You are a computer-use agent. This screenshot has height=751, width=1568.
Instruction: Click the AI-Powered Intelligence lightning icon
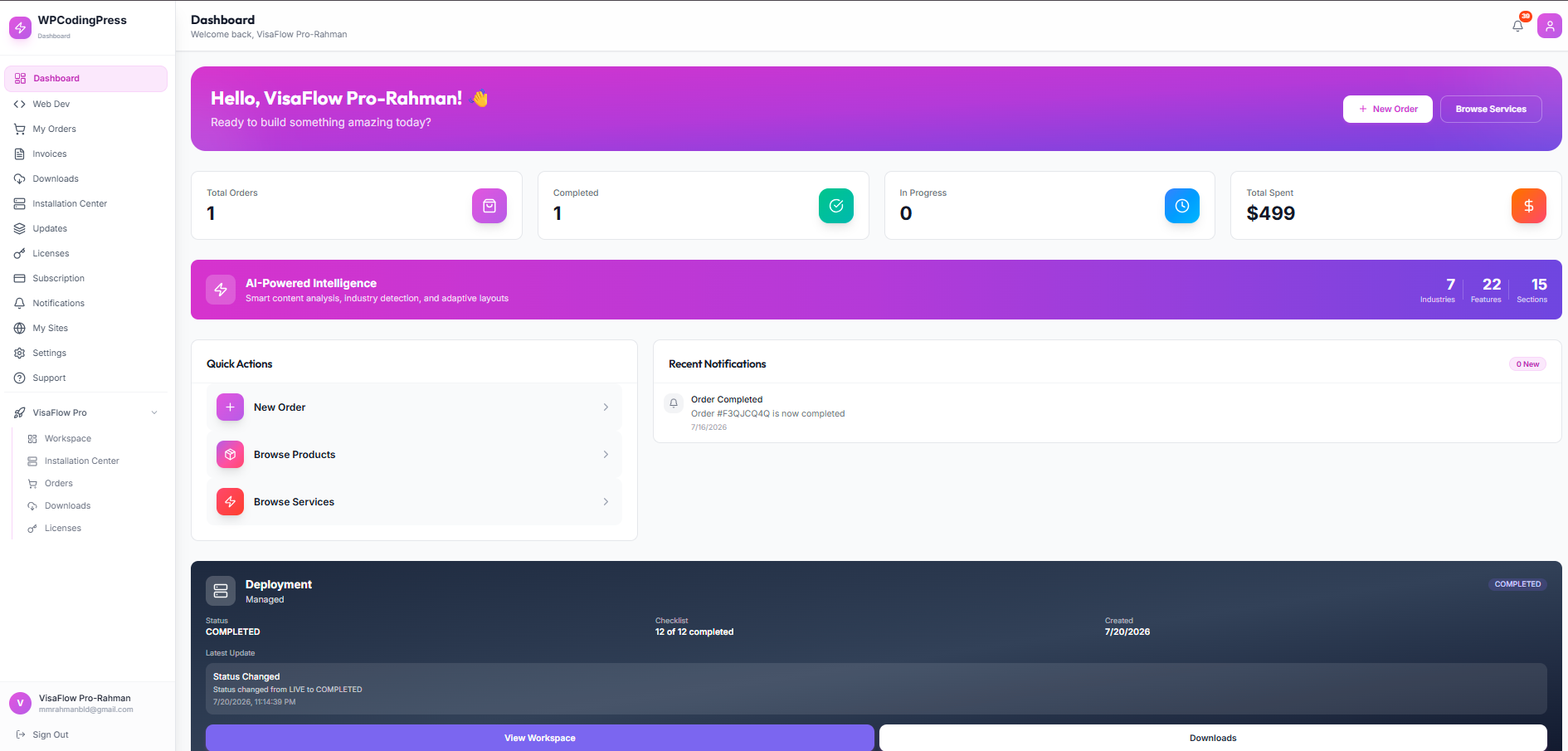coord(221,290)
